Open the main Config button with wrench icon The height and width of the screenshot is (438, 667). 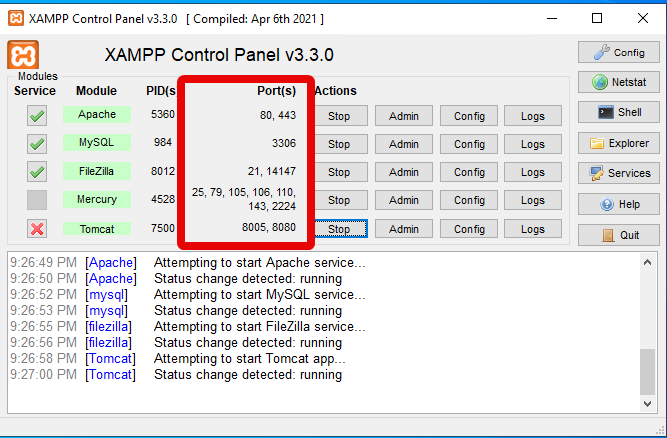[619, 53]
